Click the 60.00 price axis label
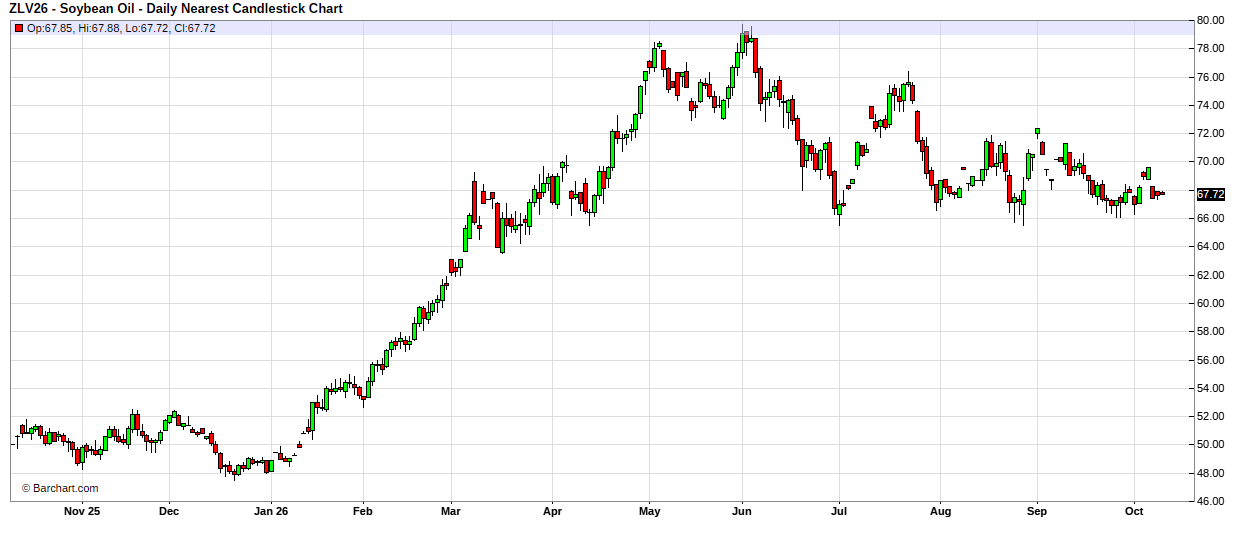 [x=1210, y=303]
